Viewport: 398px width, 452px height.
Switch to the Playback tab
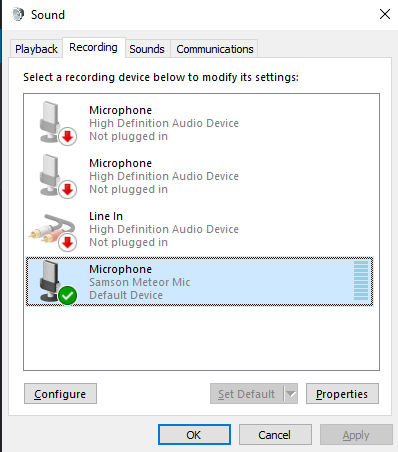[x=36, y=49]
